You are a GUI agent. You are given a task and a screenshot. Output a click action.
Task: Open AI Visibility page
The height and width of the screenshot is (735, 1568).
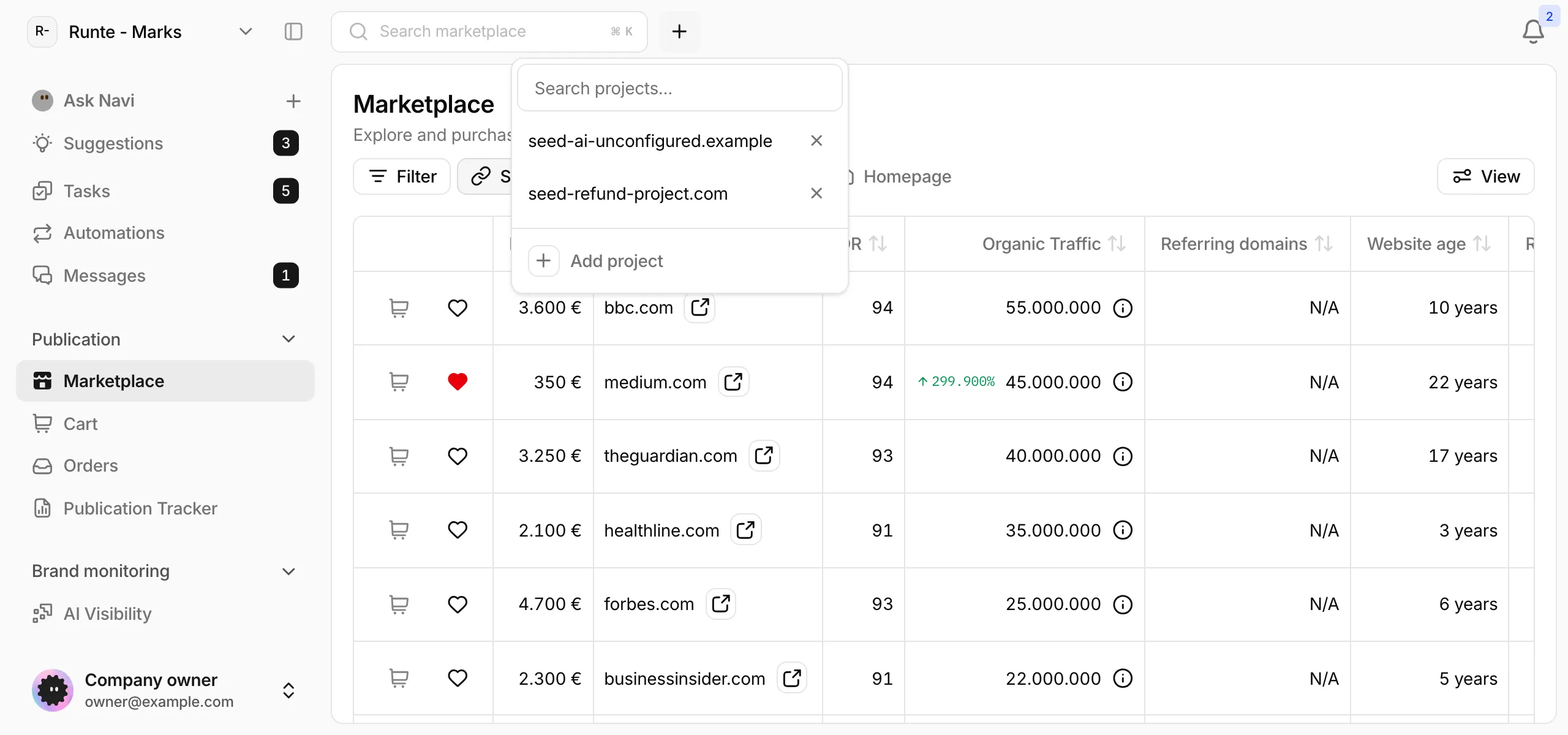pos(165,614)
